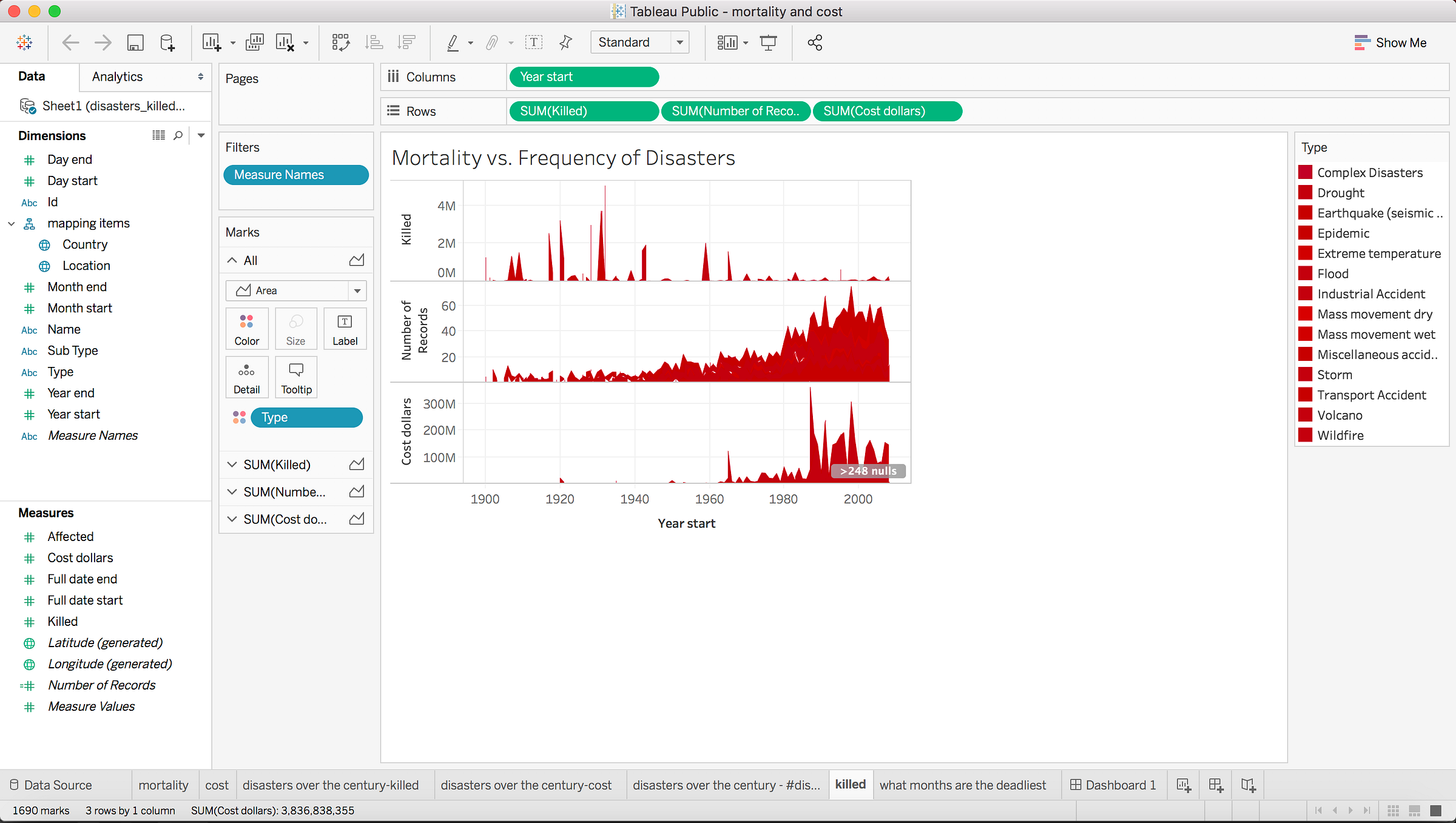Toggle the Show Me panel
1456x823 pixels.
click(1390, 42)
